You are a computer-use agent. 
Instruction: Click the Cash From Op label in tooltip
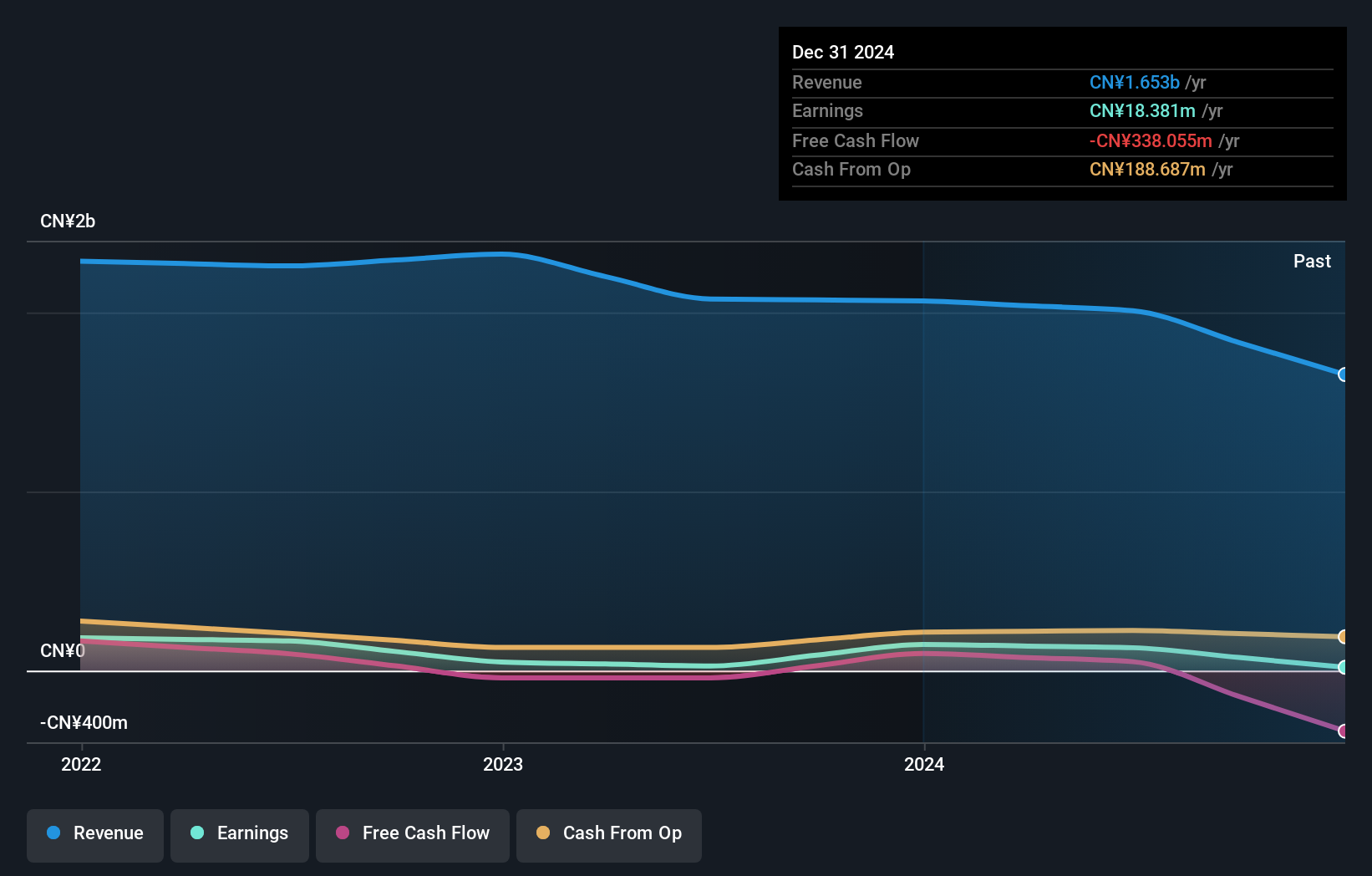click(851, 169)
